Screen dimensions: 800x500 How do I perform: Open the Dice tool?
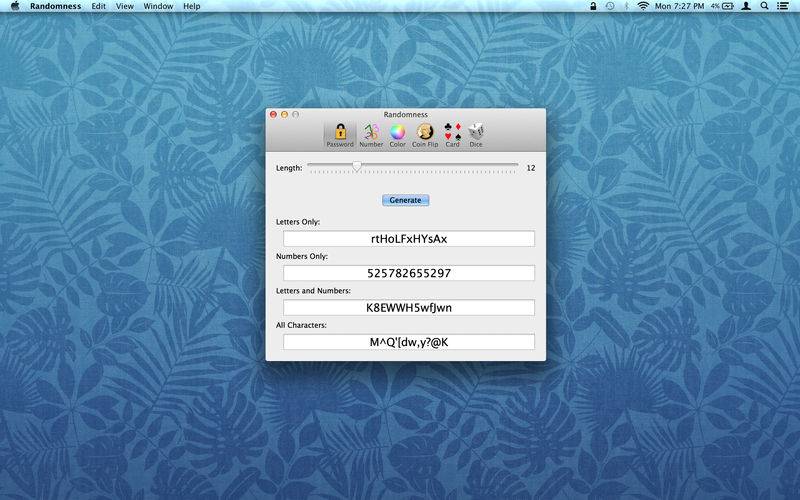pos(476,135)
